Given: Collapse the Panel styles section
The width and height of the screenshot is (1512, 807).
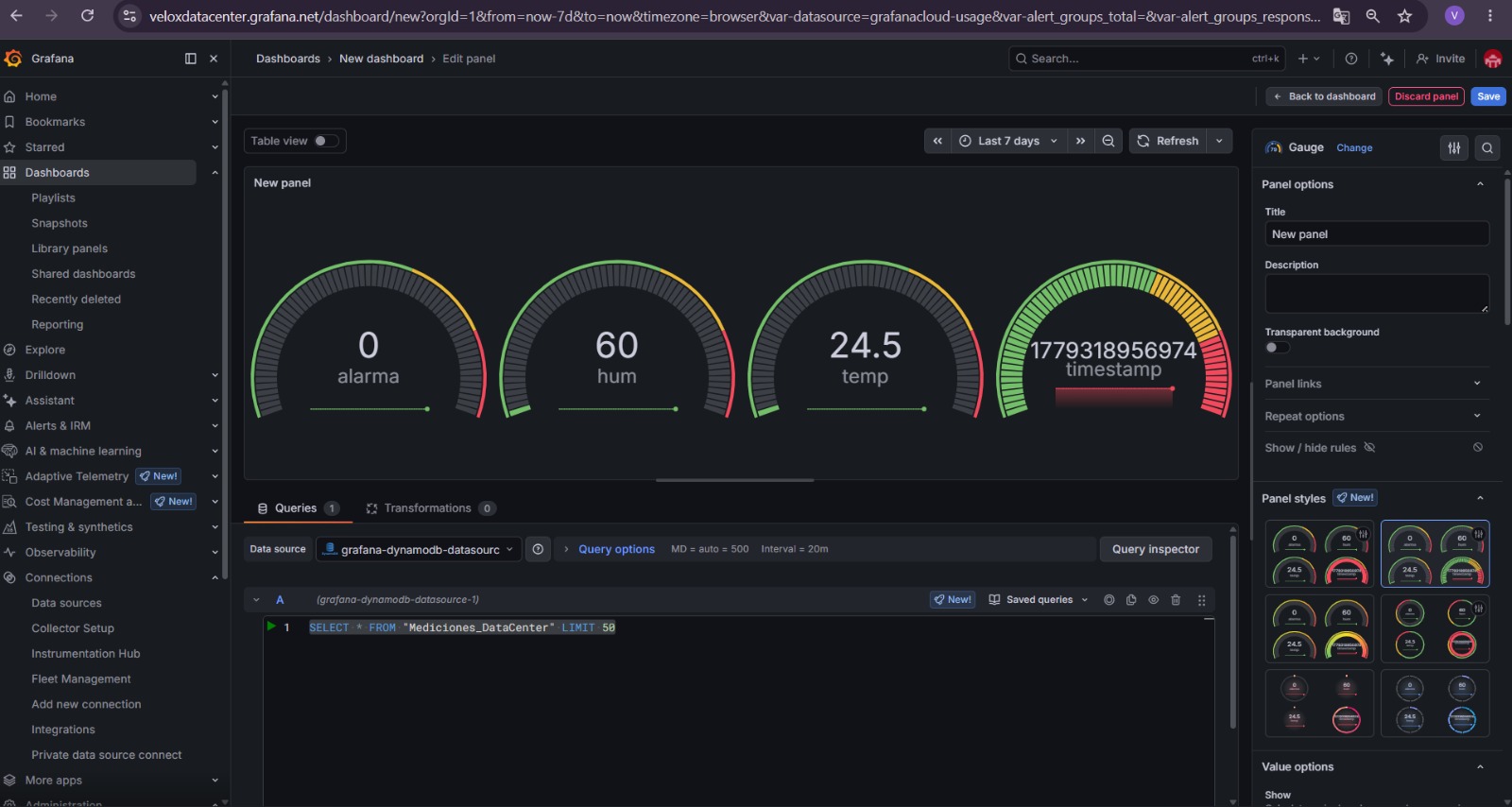Looking at the screenshot, I should 1480,498.
